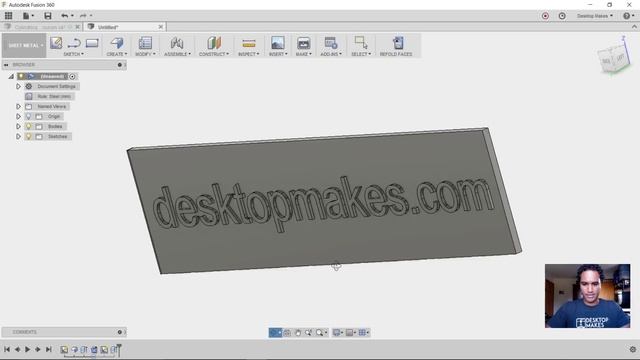Collapse the root component in browser
This screenshot has height=360, width=640.
tap(11, 76)
